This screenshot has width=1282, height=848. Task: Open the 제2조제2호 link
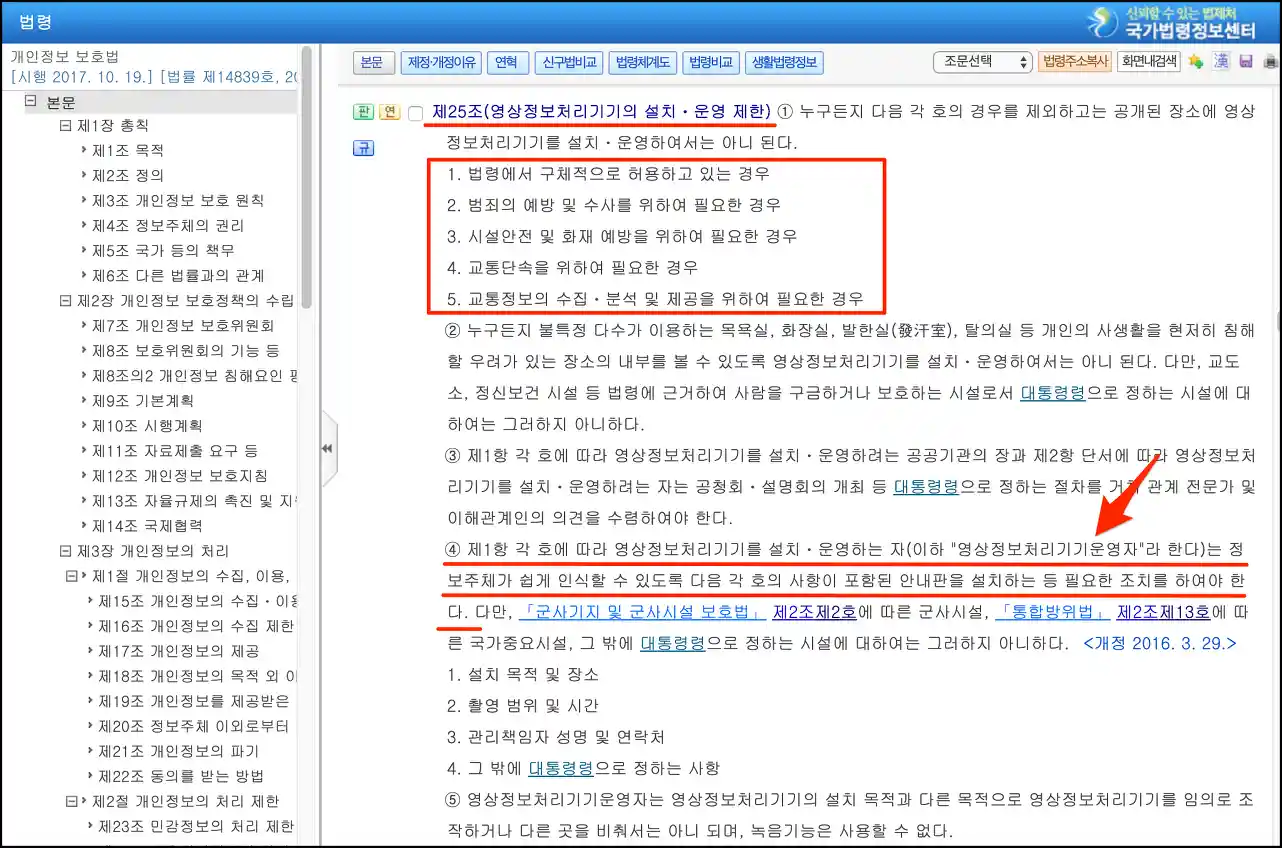click(815, 612)
